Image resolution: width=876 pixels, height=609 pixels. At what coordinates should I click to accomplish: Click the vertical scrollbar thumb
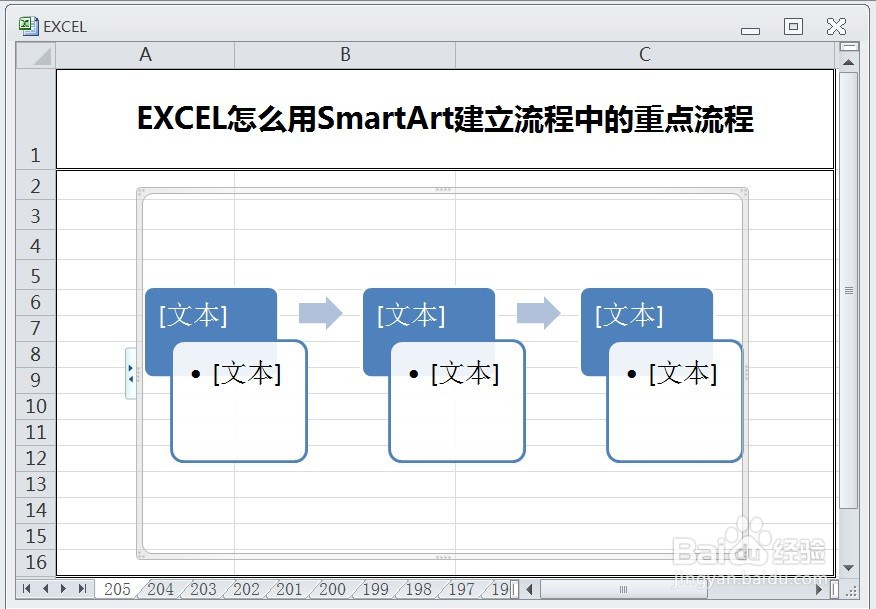coord(849,290)
